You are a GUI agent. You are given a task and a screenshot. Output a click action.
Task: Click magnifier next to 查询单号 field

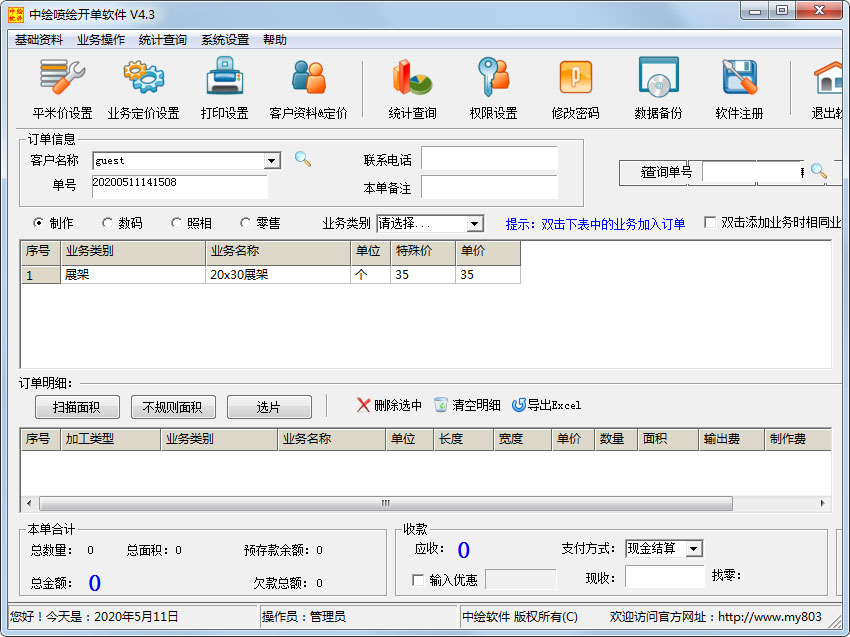click(x=819, y=171)
